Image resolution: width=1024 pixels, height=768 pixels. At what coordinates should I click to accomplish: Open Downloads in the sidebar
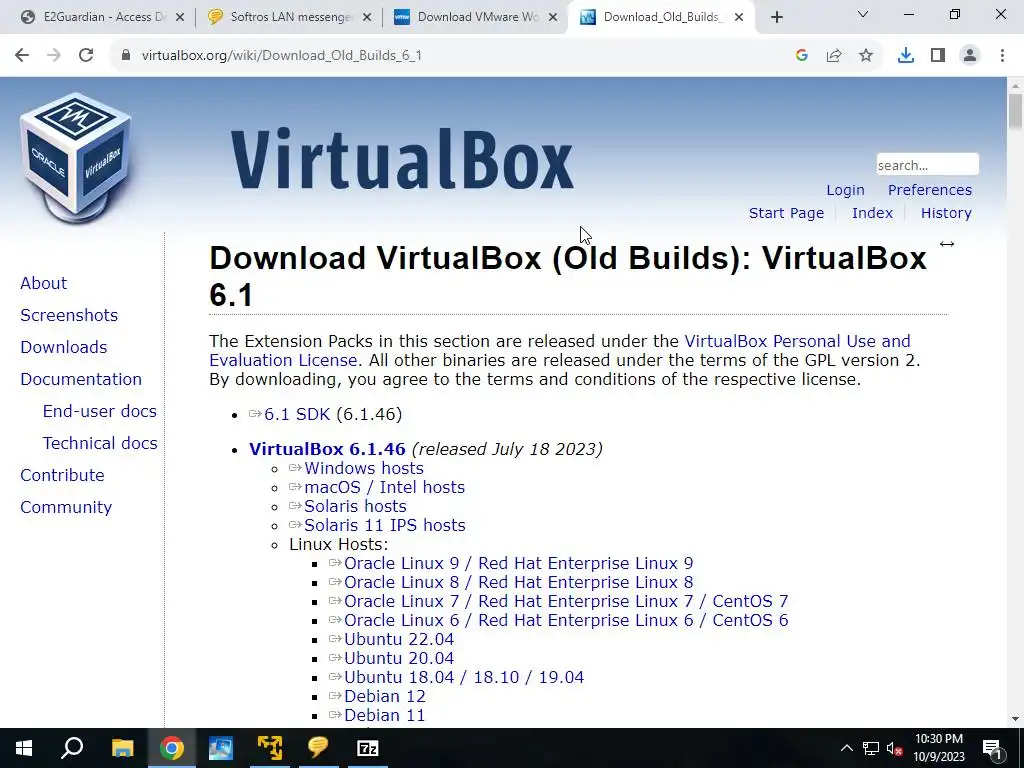(64, 347)
